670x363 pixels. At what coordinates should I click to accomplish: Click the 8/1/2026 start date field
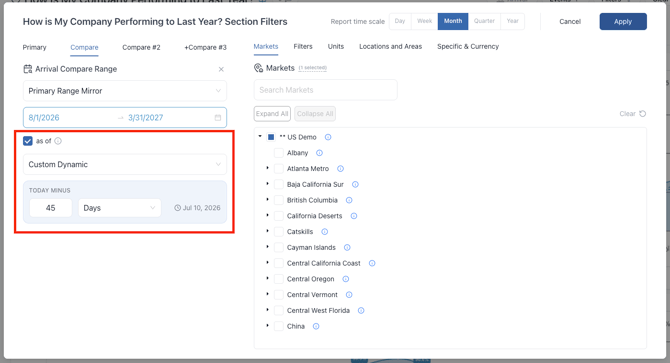point(44,117)
